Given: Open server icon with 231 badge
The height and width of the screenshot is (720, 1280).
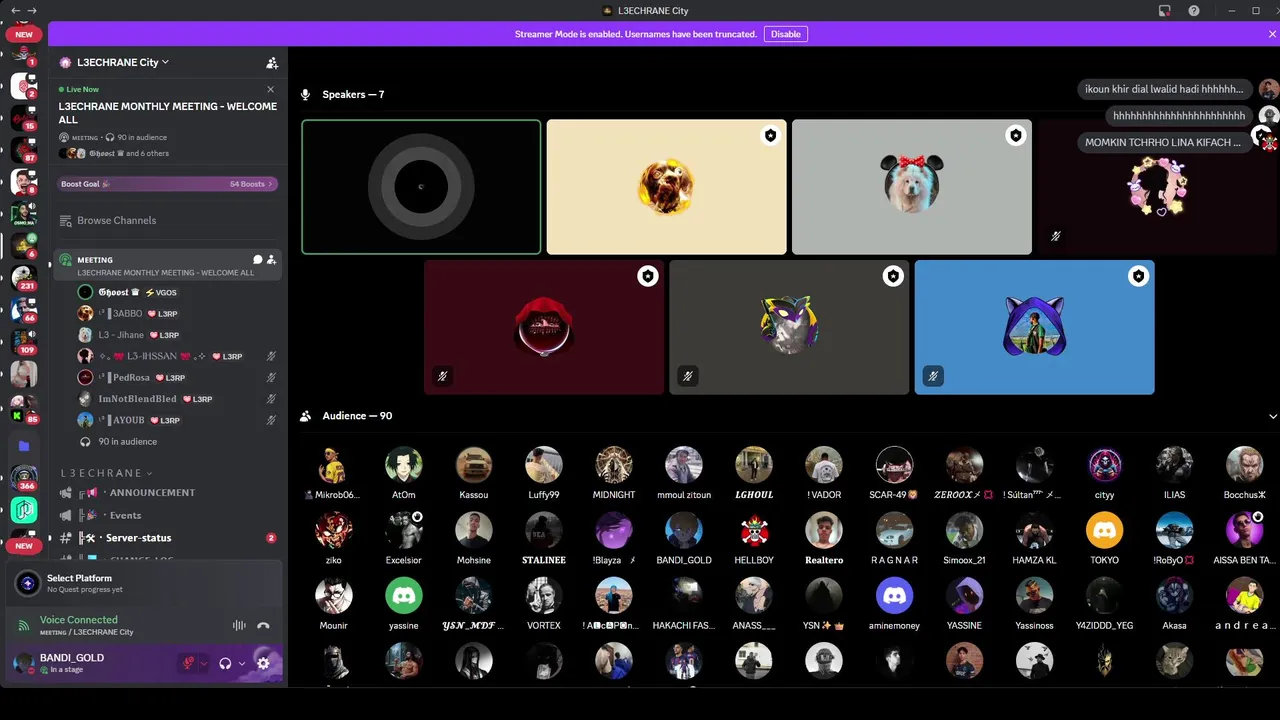Looking at the screenshot, I should pyautogui.click(x=23, y=279).
